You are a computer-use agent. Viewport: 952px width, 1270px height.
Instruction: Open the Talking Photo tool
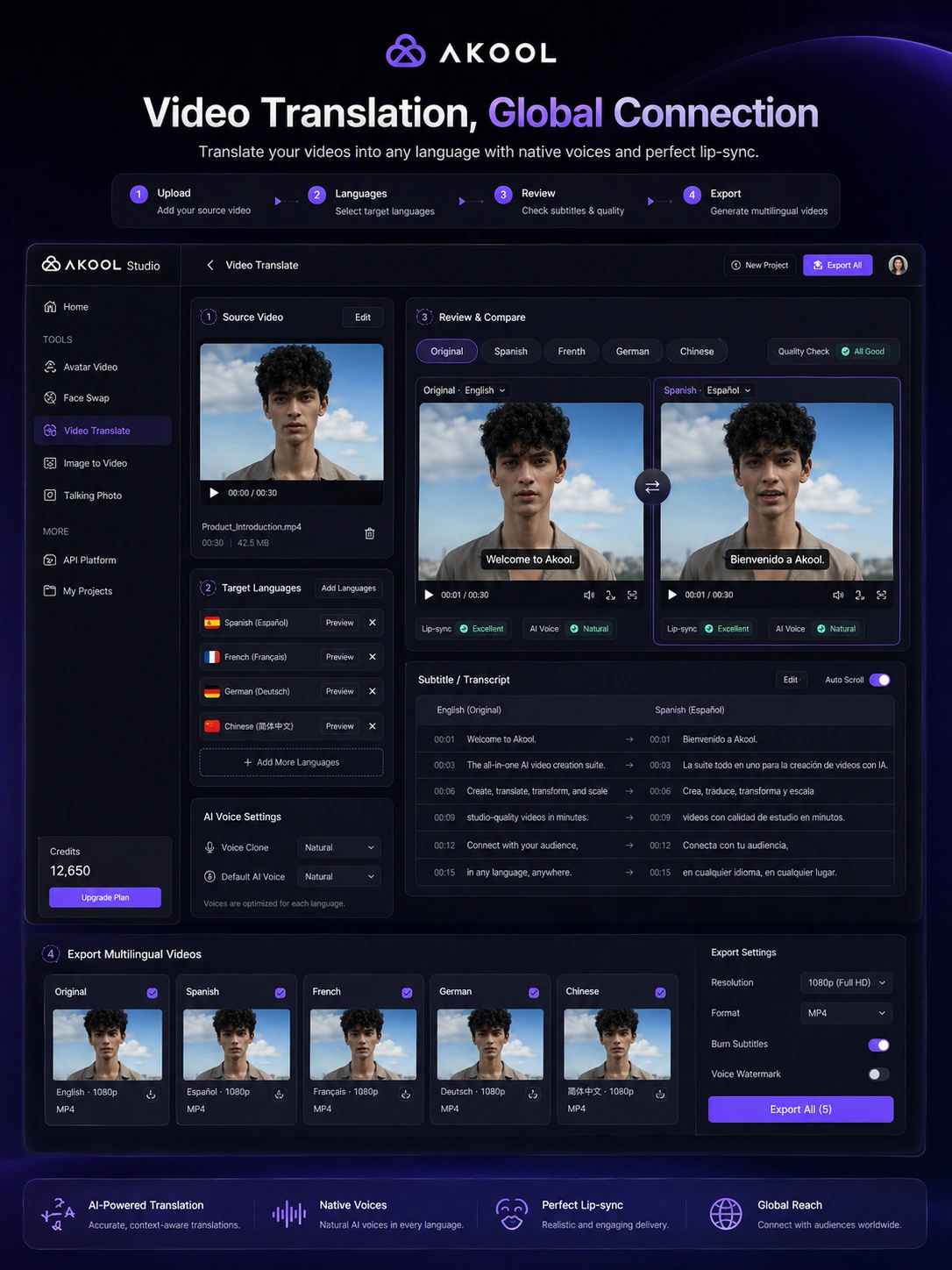point(83,496)
